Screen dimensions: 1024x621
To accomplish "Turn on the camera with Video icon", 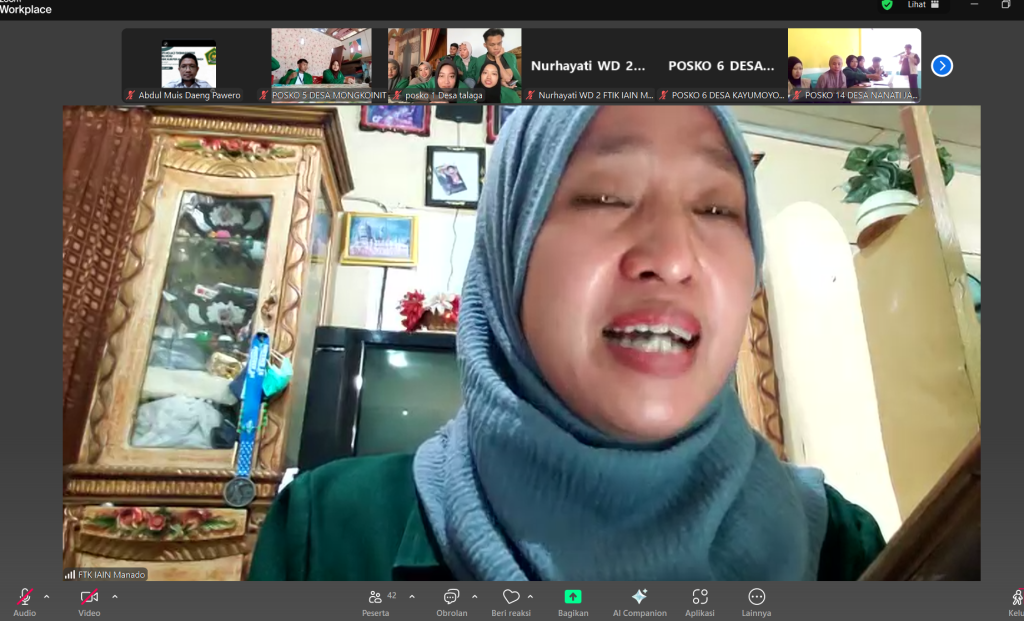I will pos(89,598).
